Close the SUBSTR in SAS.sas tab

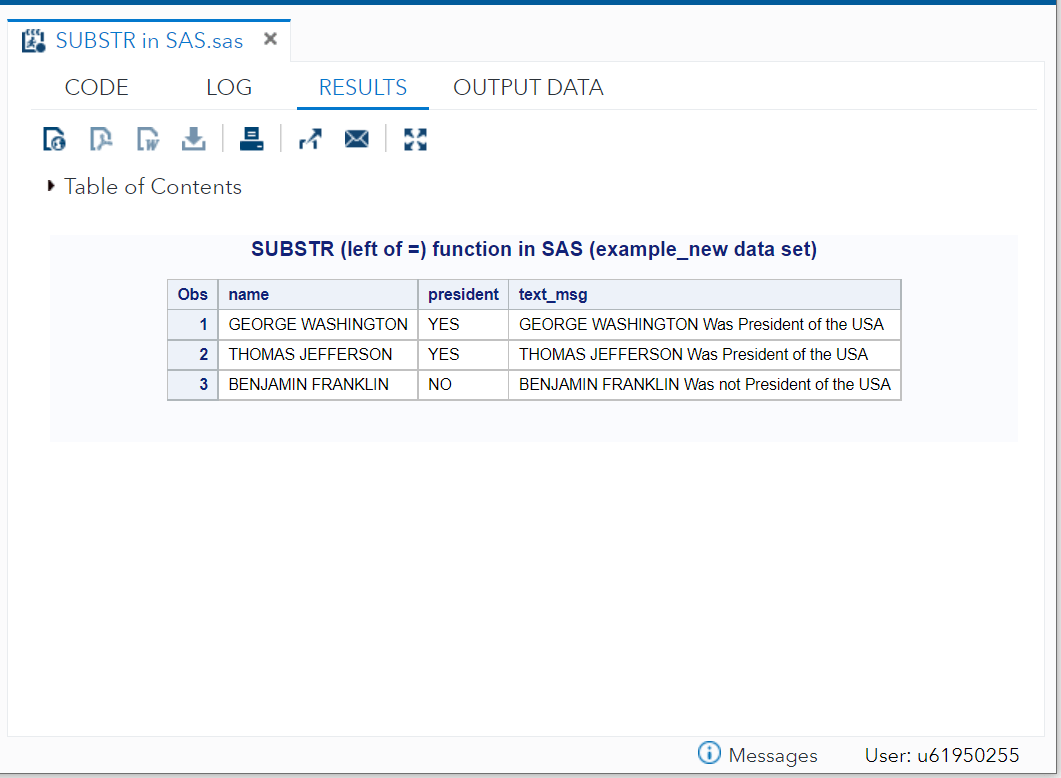[x=270, y=38]
